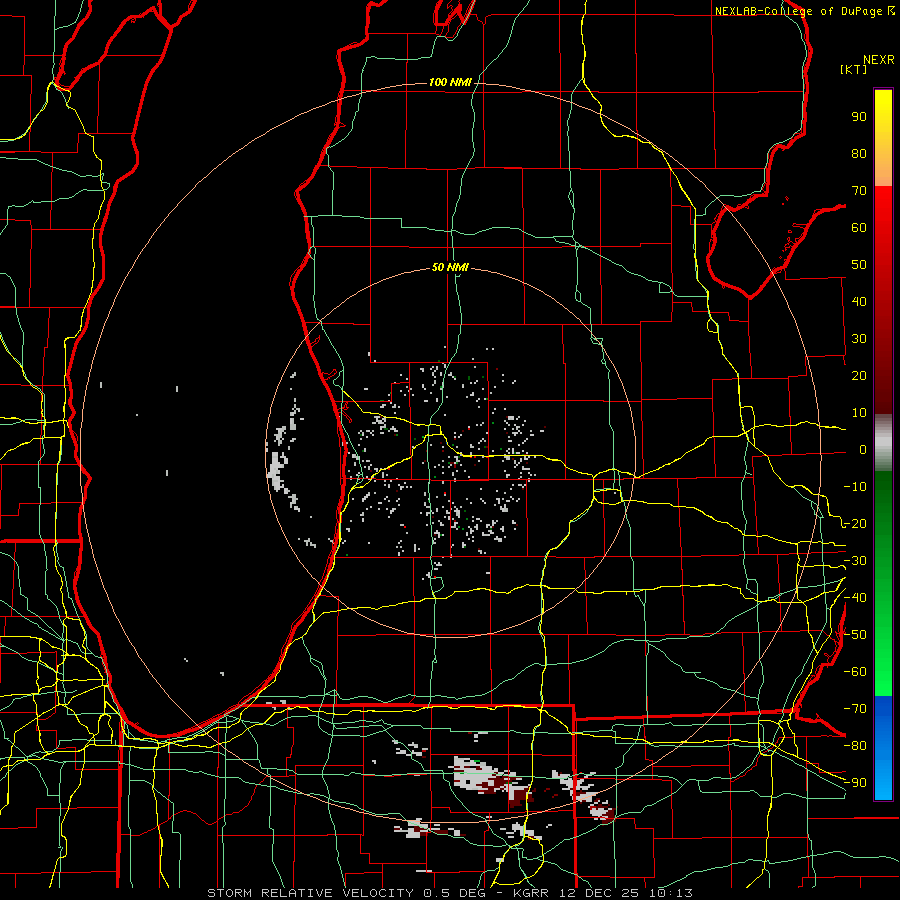
Task: Click the 30 value on velocity scale
Action: coord(859,339)
